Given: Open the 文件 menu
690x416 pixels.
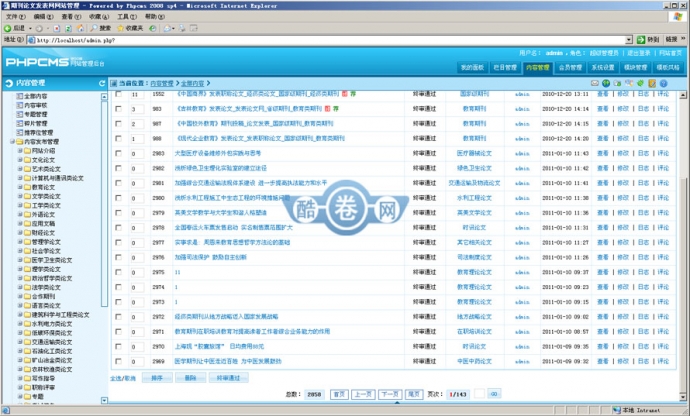Looking at the screenshot, I should (x=15, y=16).
